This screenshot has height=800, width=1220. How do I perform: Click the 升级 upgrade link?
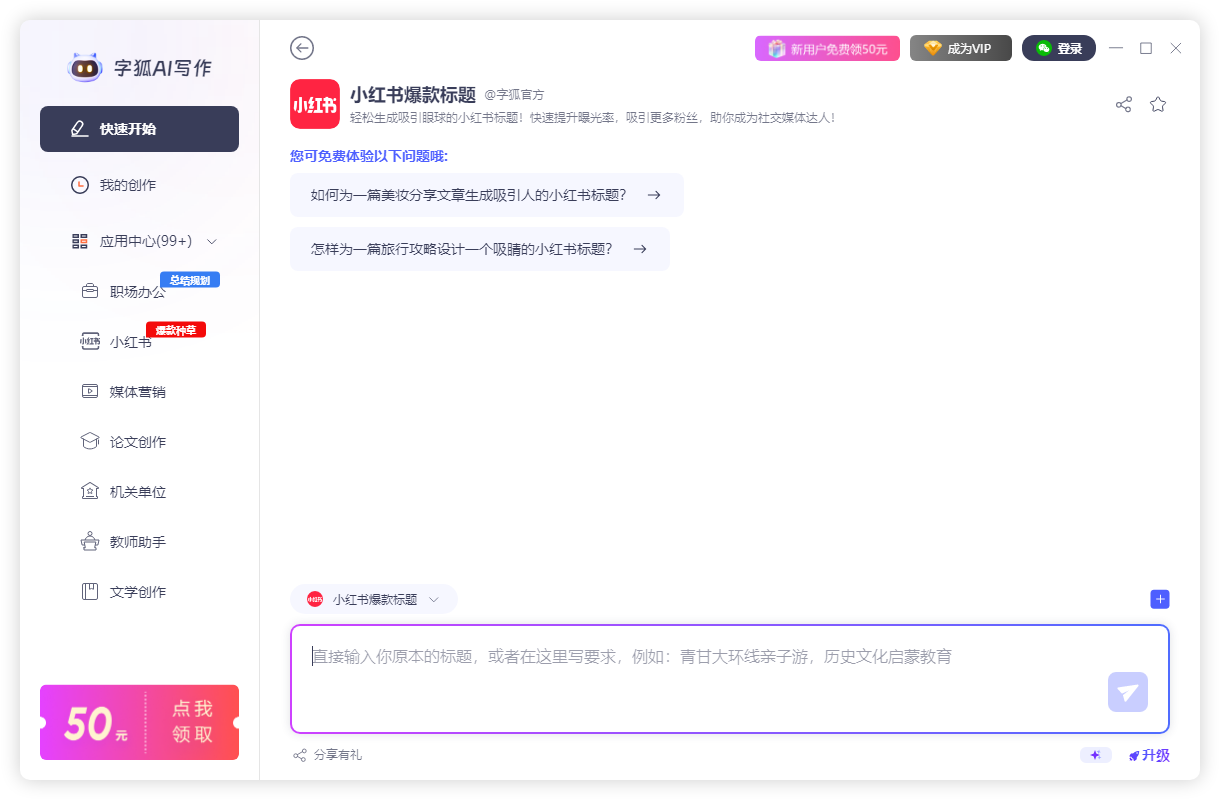tap(1149, 755)
